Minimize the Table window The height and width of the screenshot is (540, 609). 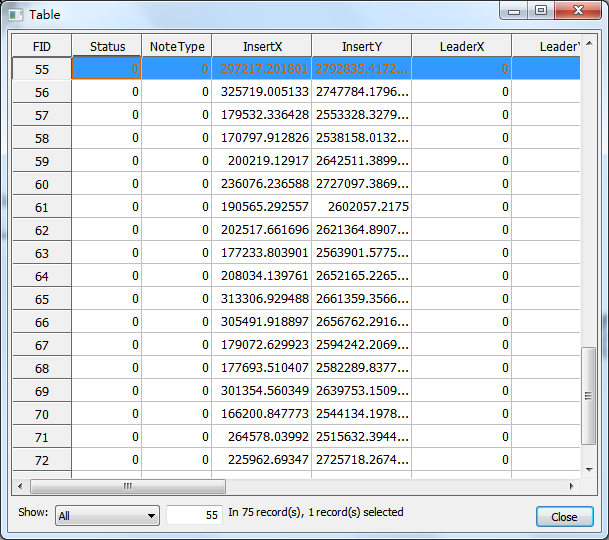click(515, 11)
